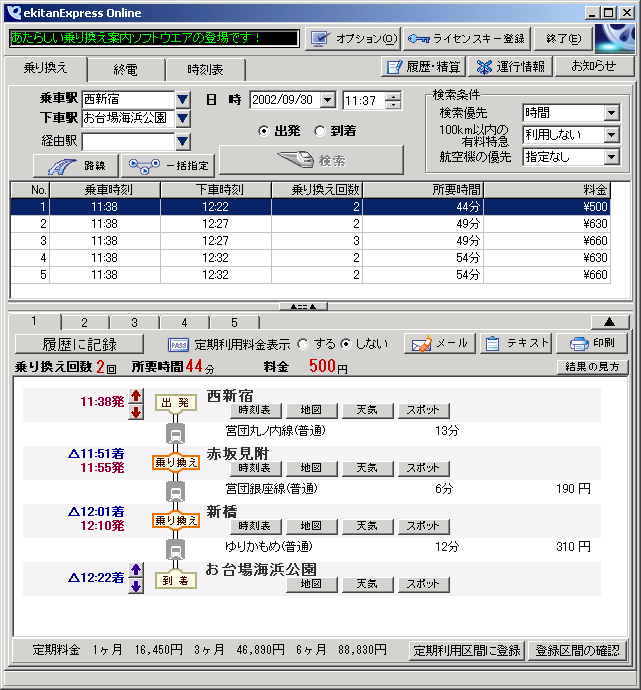Select the 乗り換え tab

coord(45,68)
